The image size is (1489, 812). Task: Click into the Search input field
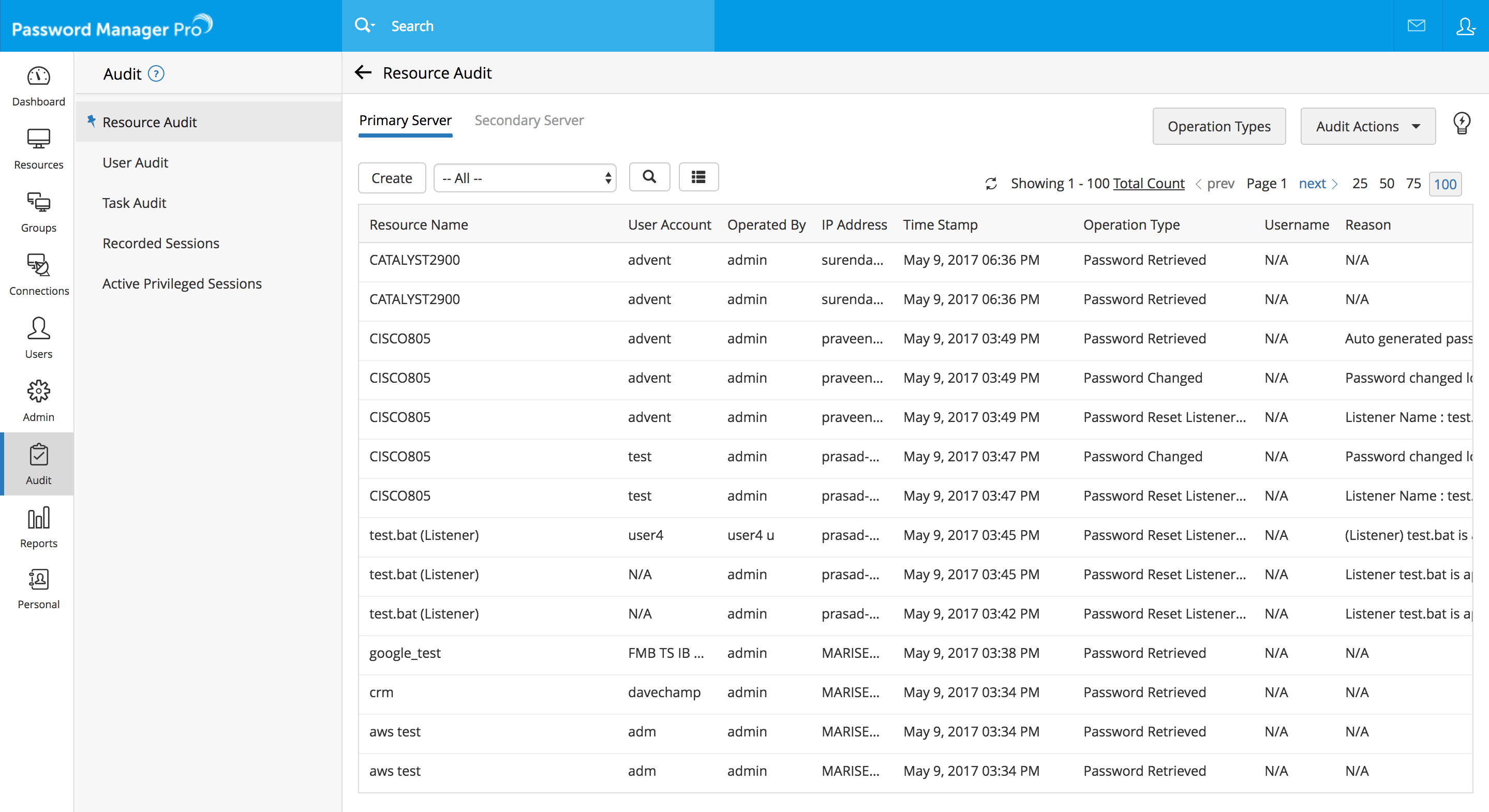543,26
